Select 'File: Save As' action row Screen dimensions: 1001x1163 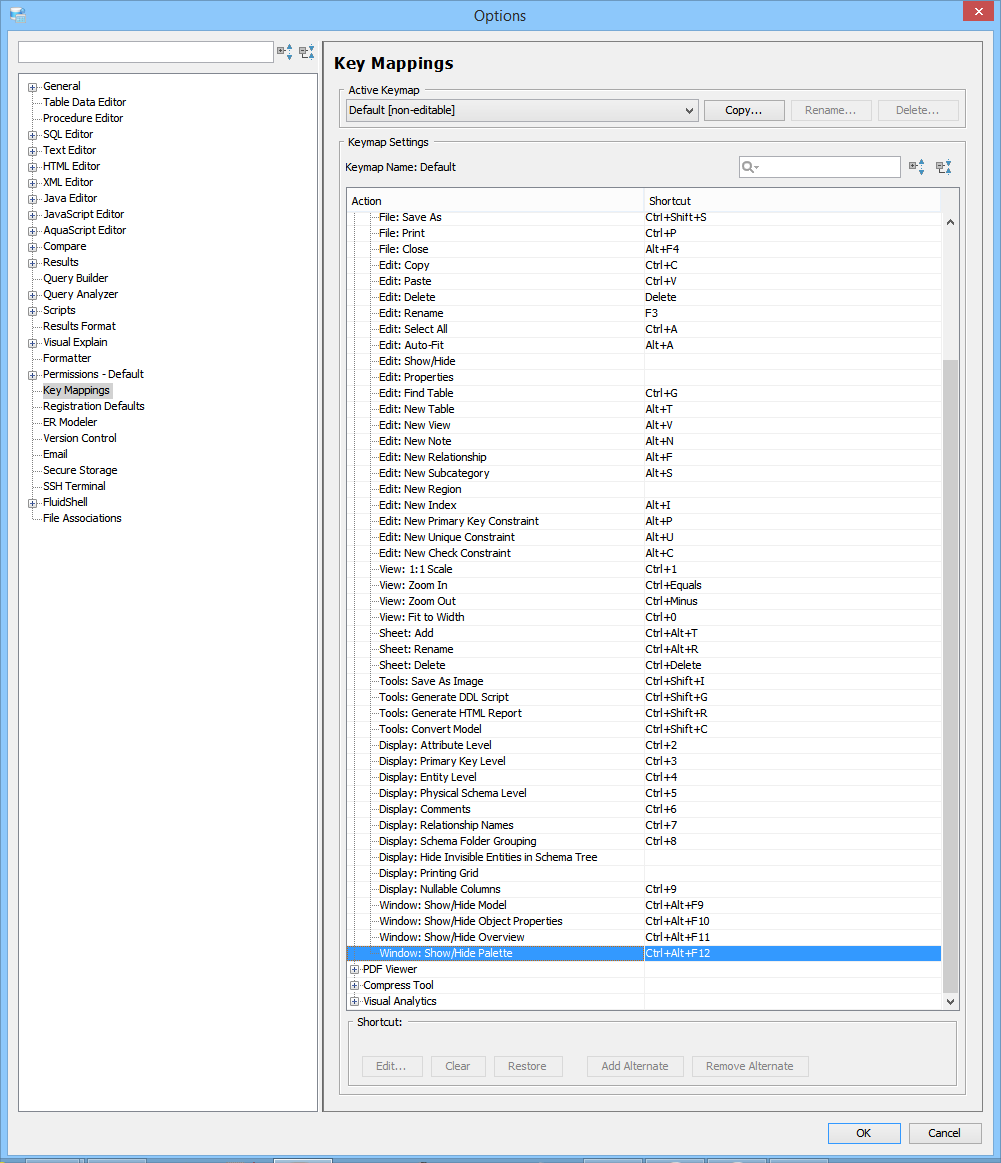click(x=644, y=218)
